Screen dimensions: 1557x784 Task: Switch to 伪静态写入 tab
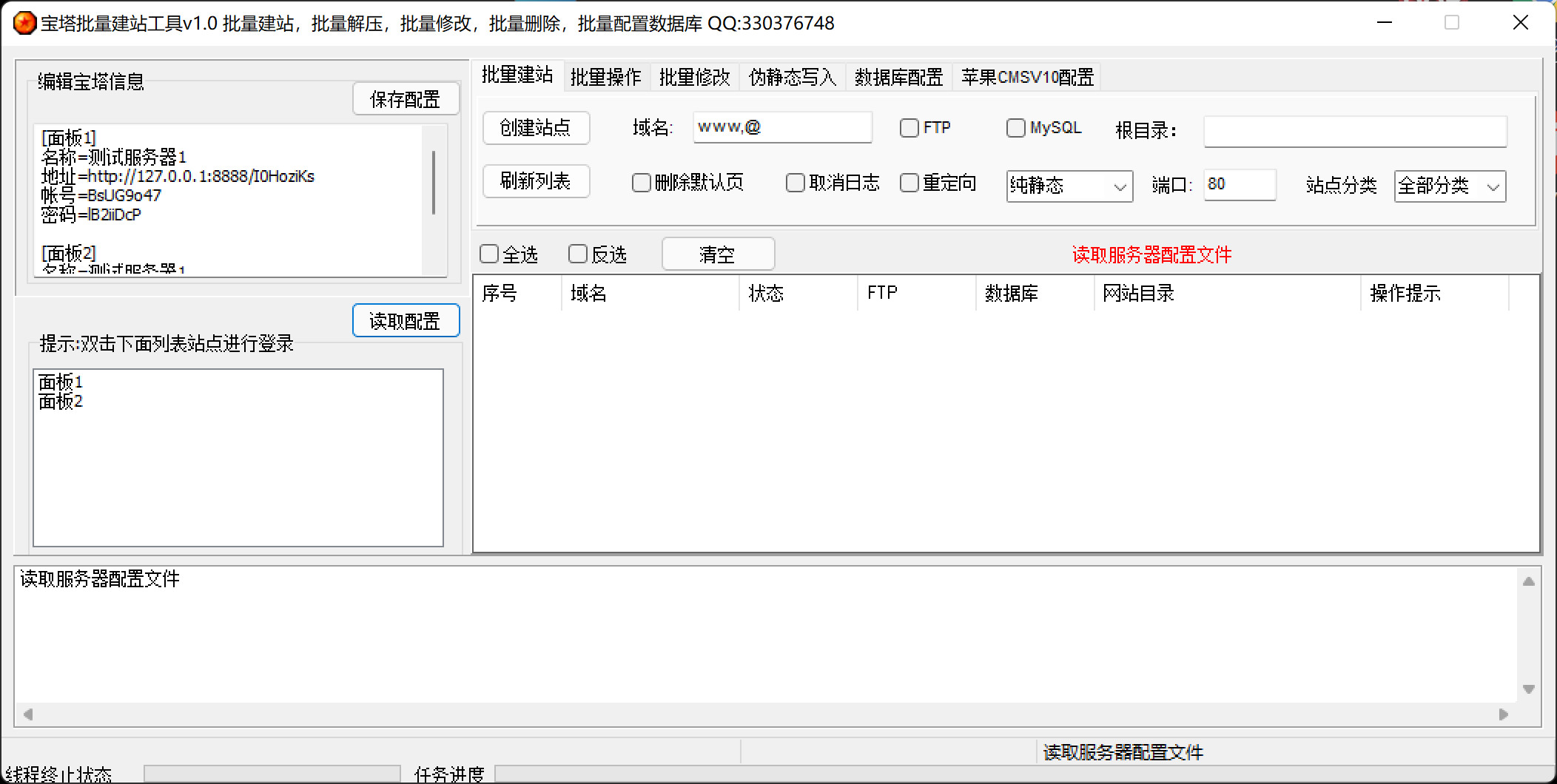point(793,77)
